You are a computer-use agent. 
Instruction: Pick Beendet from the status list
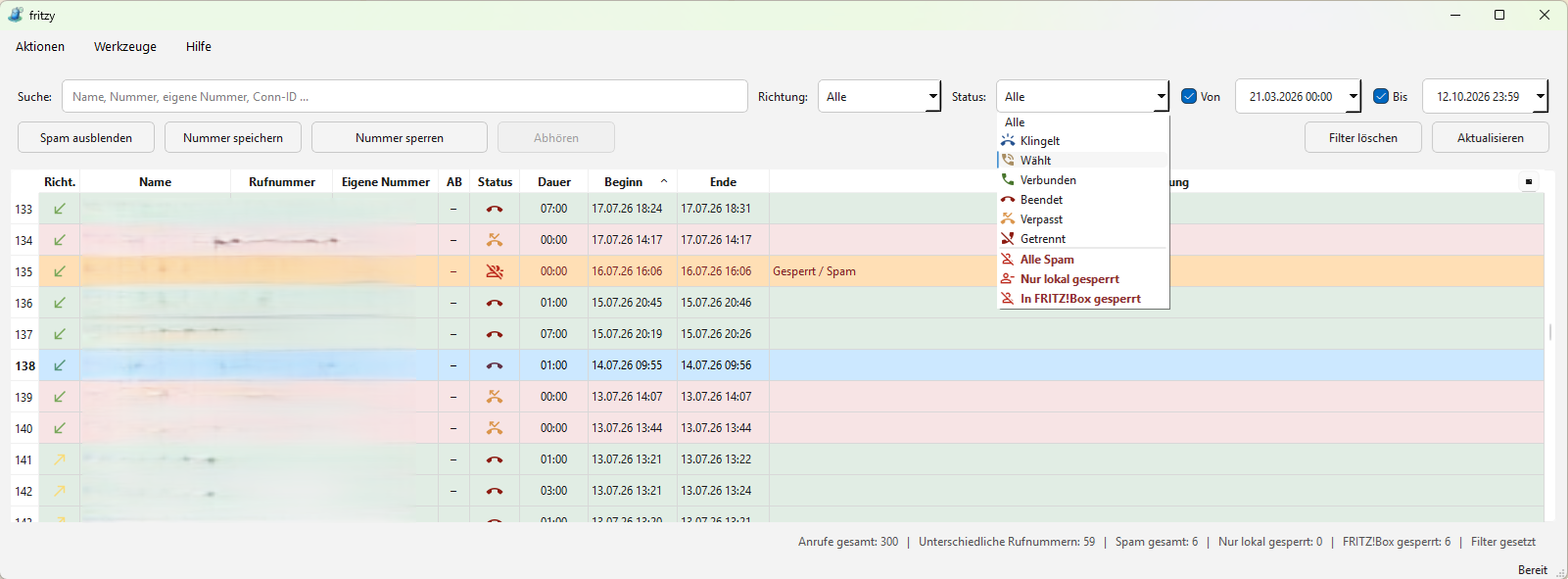1082,200
